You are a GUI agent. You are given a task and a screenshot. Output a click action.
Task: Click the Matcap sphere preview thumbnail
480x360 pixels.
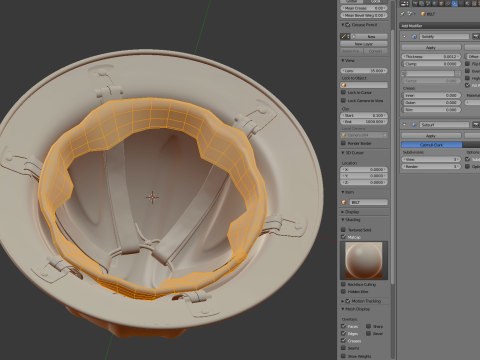point(364,260)
